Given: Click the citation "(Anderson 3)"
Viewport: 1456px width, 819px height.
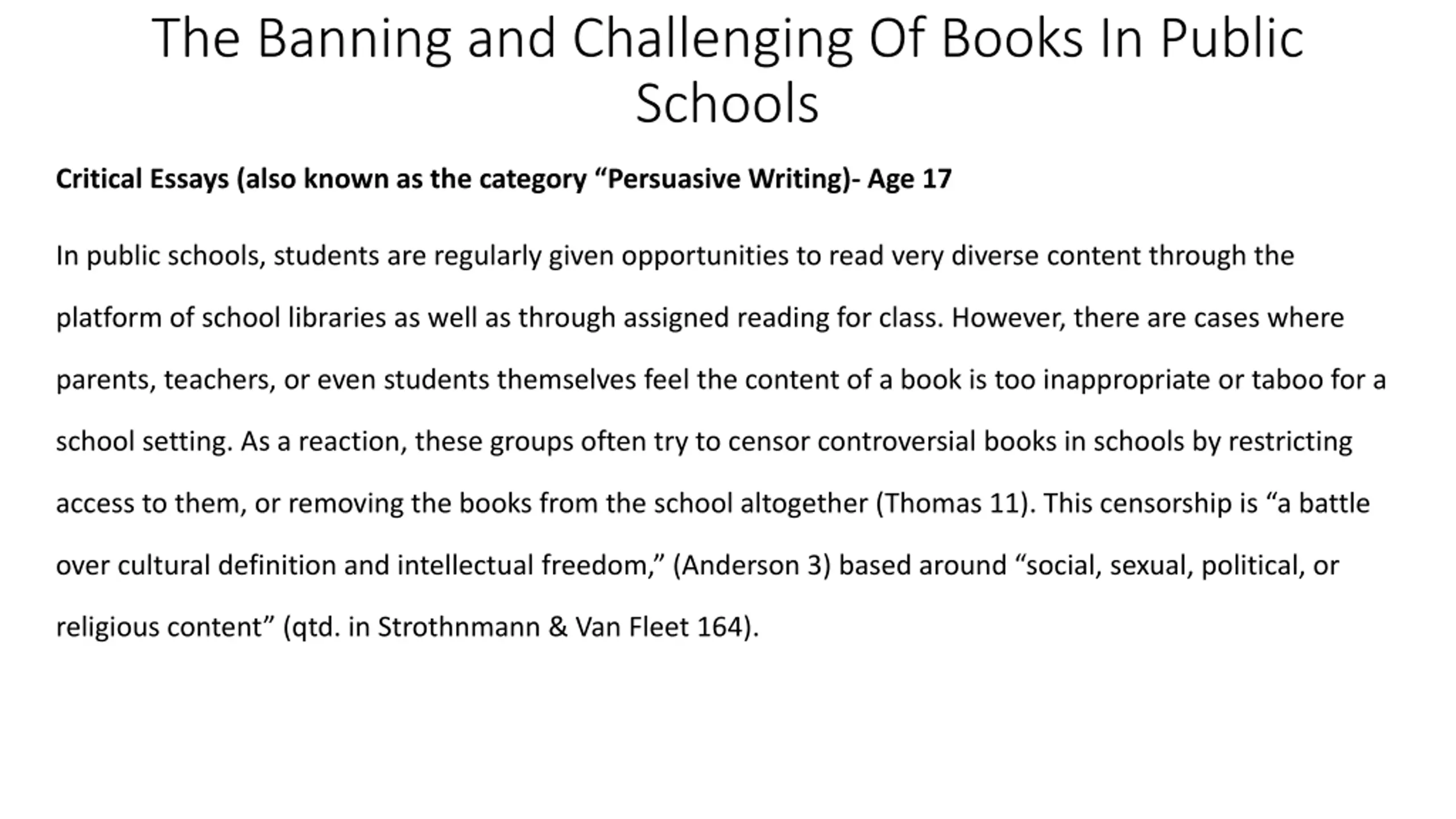Looking at the screenshot, I should 752,566.
